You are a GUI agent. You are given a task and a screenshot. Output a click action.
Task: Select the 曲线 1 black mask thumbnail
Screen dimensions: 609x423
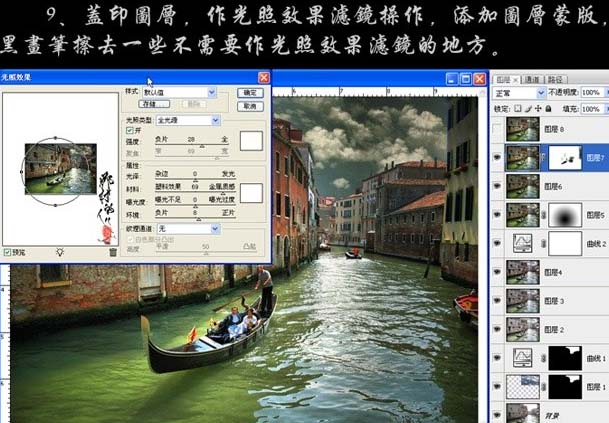point(565,358)
